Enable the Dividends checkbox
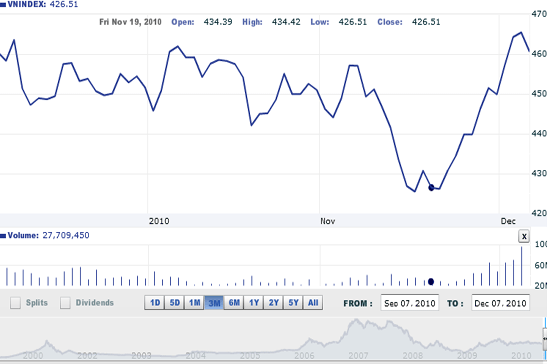The width and height of the screenshot is (550, 364). pos(65,303)
